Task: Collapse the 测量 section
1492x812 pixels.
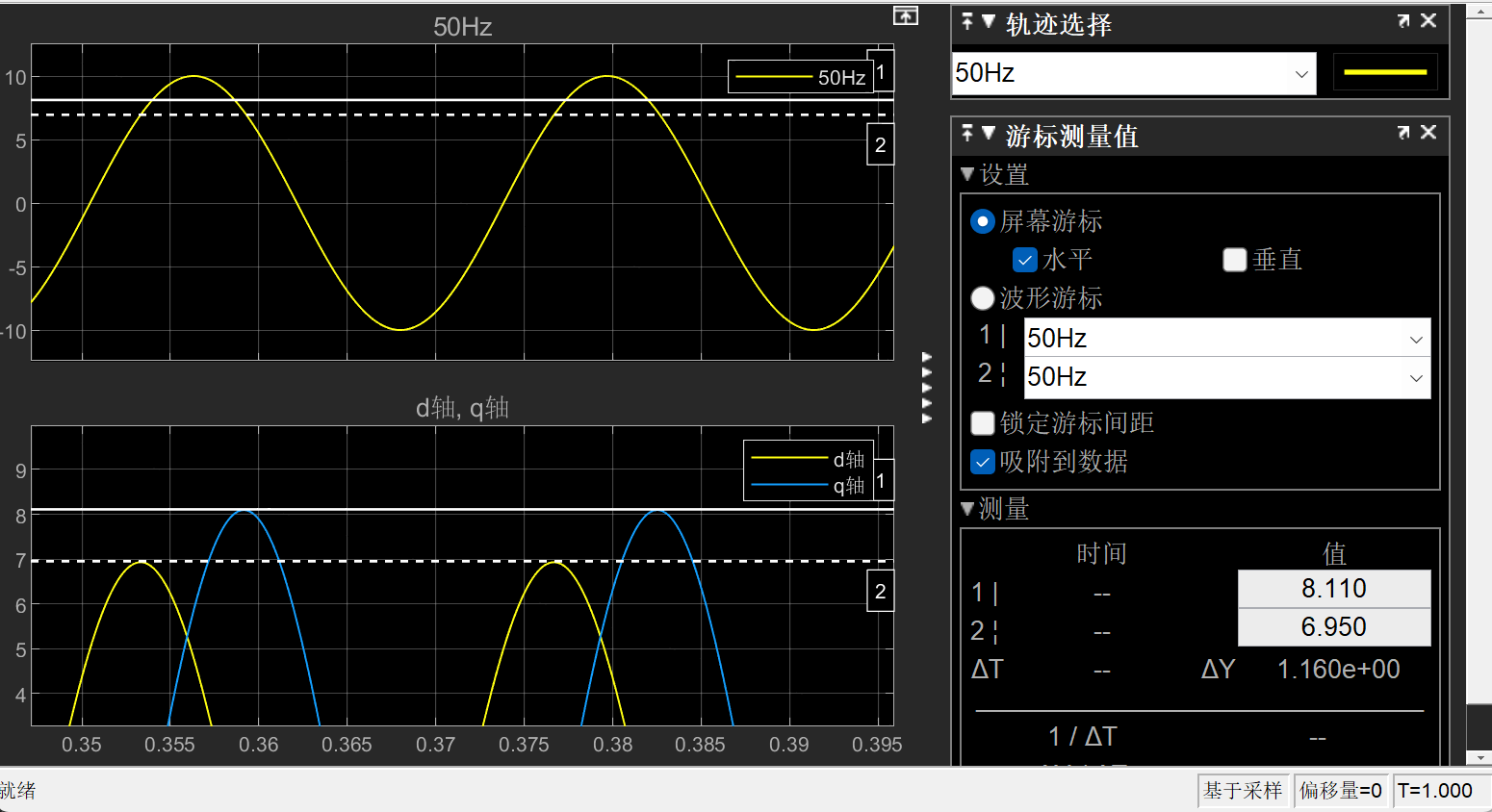Action: pyautogui.click(x=967, y=509)
